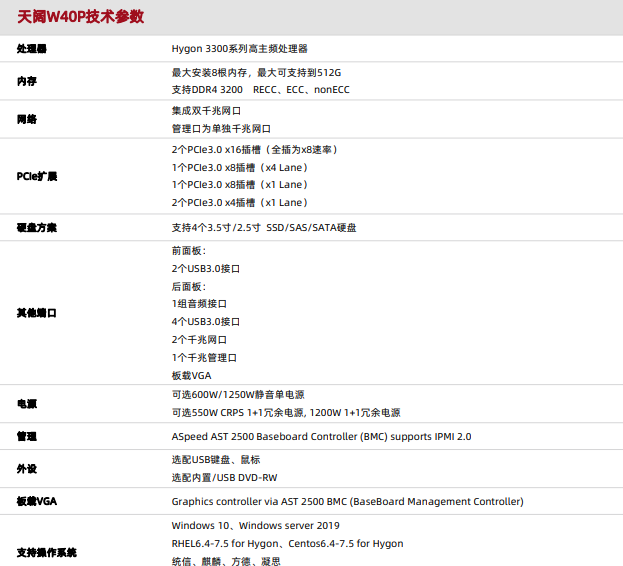Select '集成双千兆网口' text
The height and width of the screenshot is (566, 623).
coord(206,111)
